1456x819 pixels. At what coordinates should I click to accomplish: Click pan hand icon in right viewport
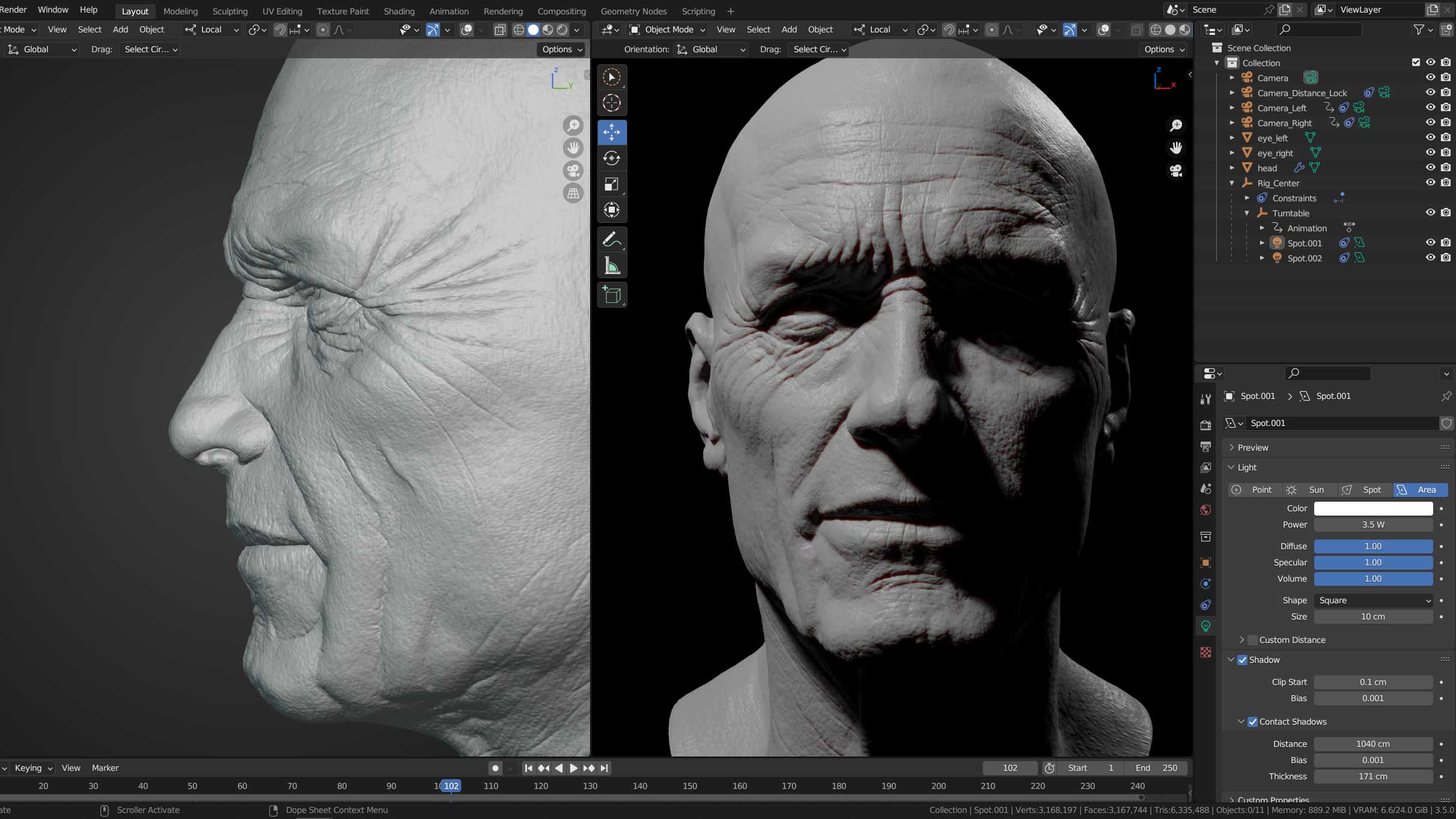1176,148
